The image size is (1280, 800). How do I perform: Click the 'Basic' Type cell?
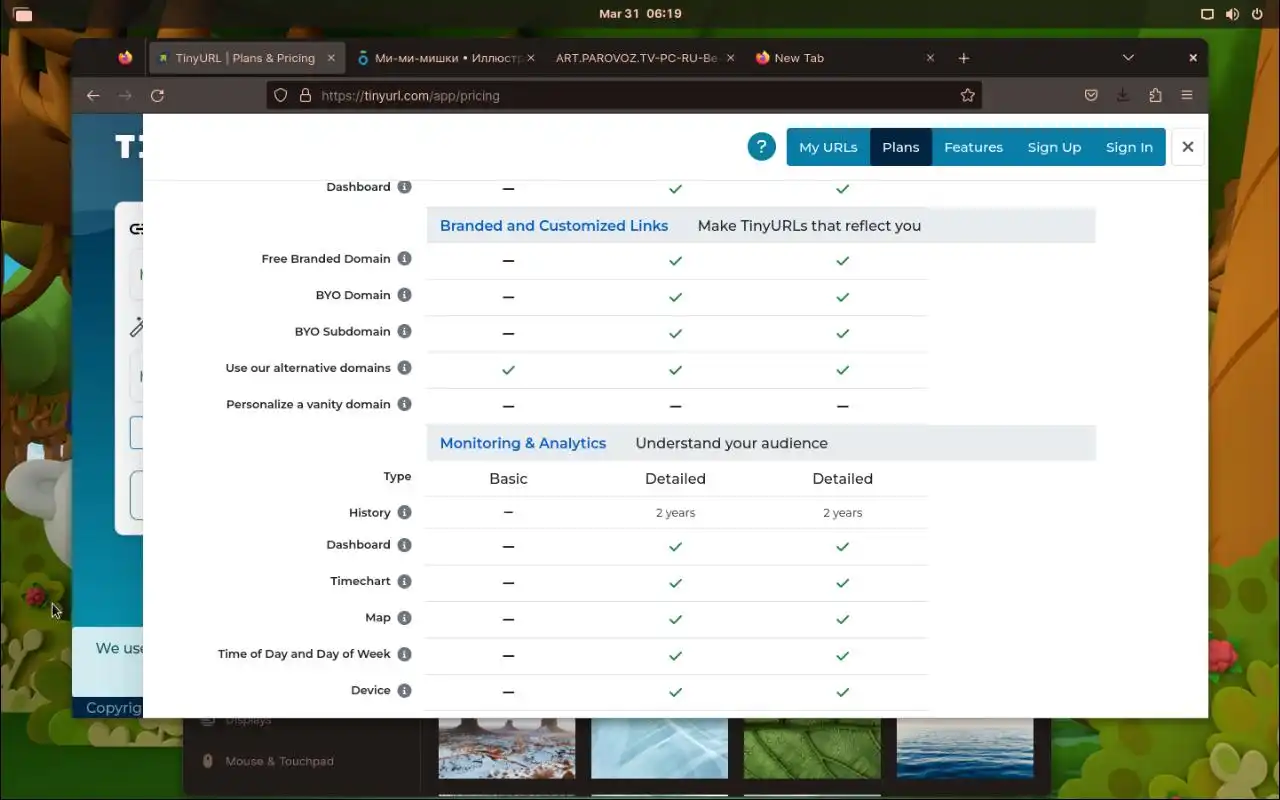pyautogui.click(x=508, y=479)
